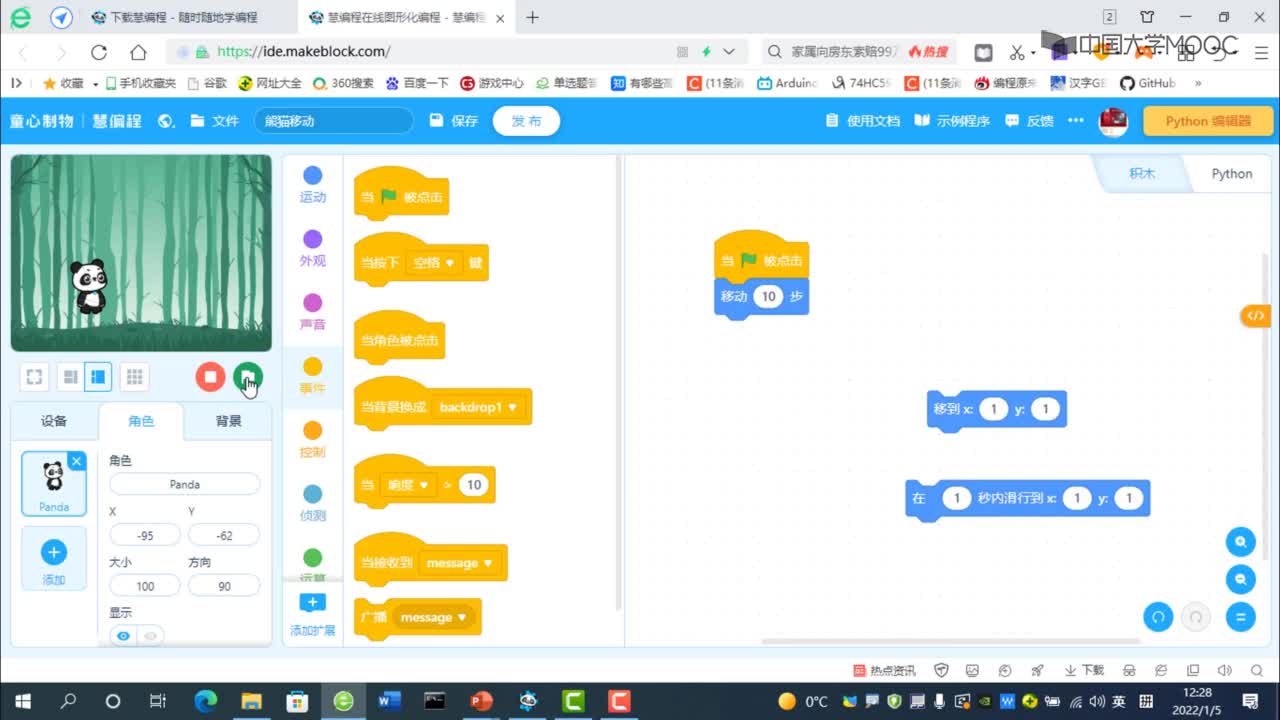Zoom out the workspace

[x=1241, y=579]
